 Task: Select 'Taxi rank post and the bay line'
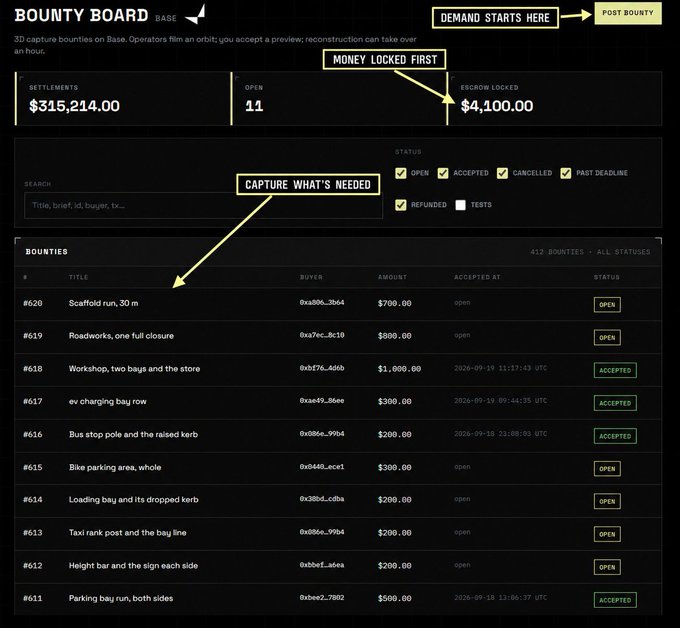[x=128, y=533]
